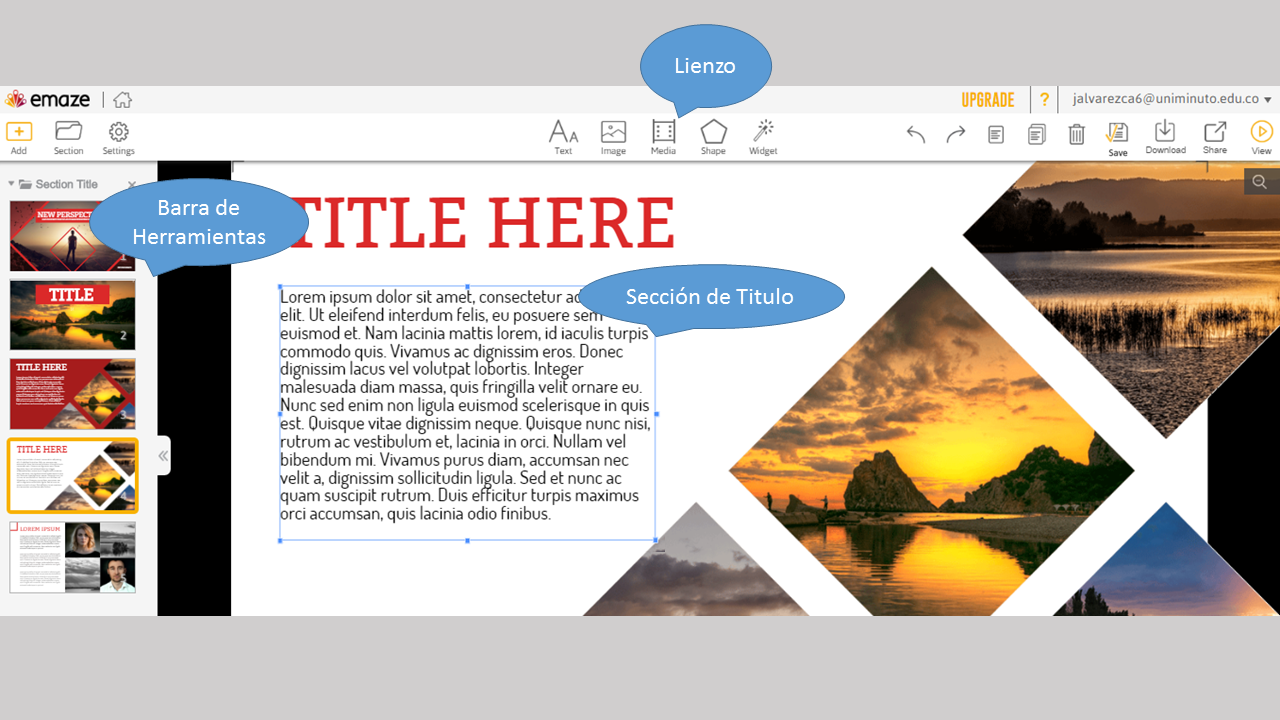Close the Section Title section
This screenshot has height=720, width=1280.
[132, 185]
